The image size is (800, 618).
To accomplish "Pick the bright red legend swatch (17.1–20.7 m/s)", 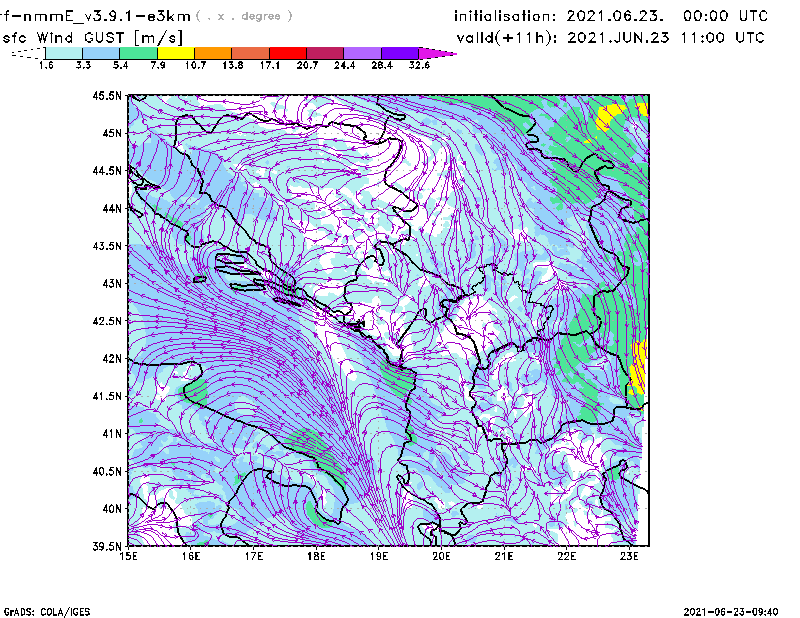I will click(287, 53).
